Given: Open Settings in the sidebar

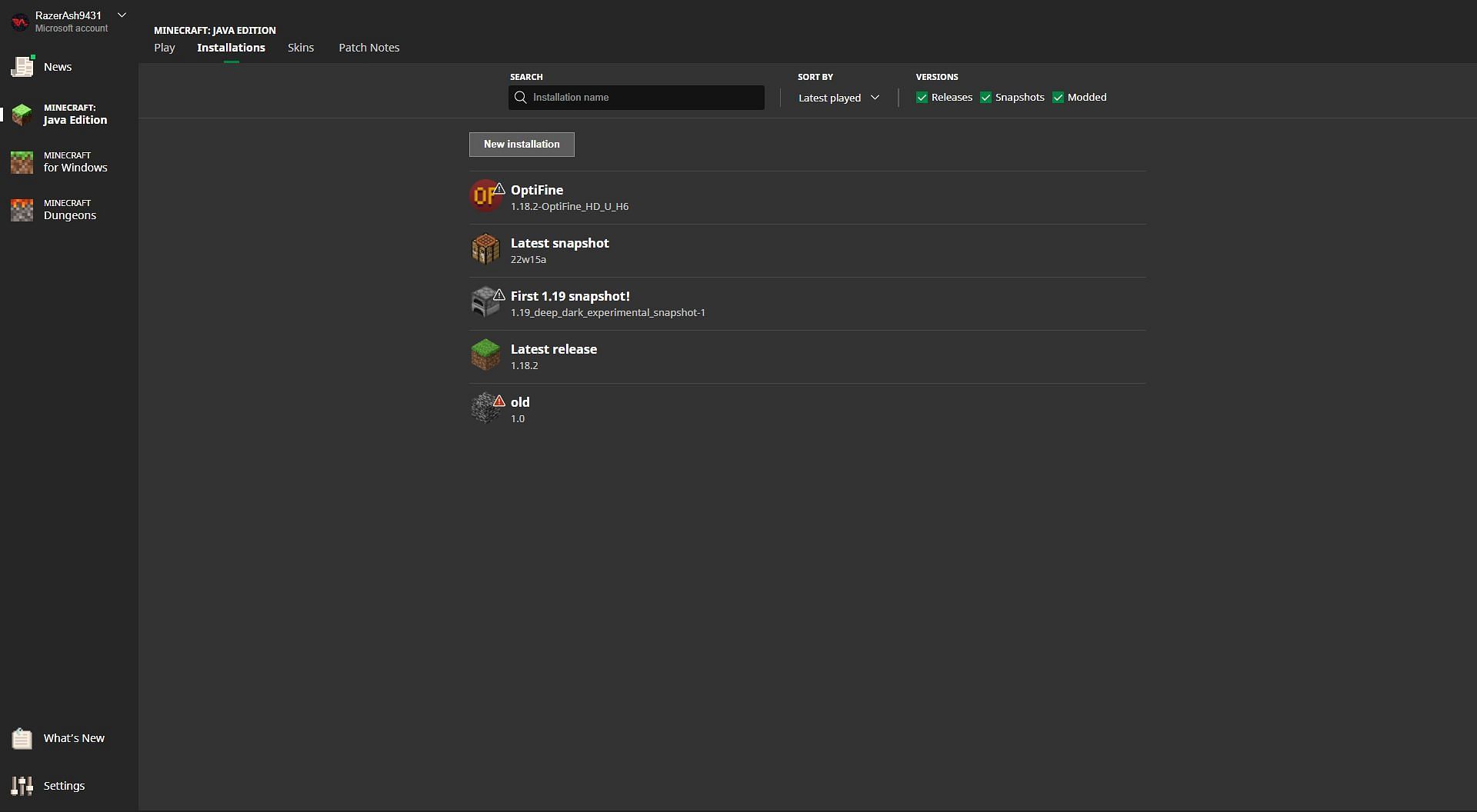Looking at the screenshot, I should 64,786.
